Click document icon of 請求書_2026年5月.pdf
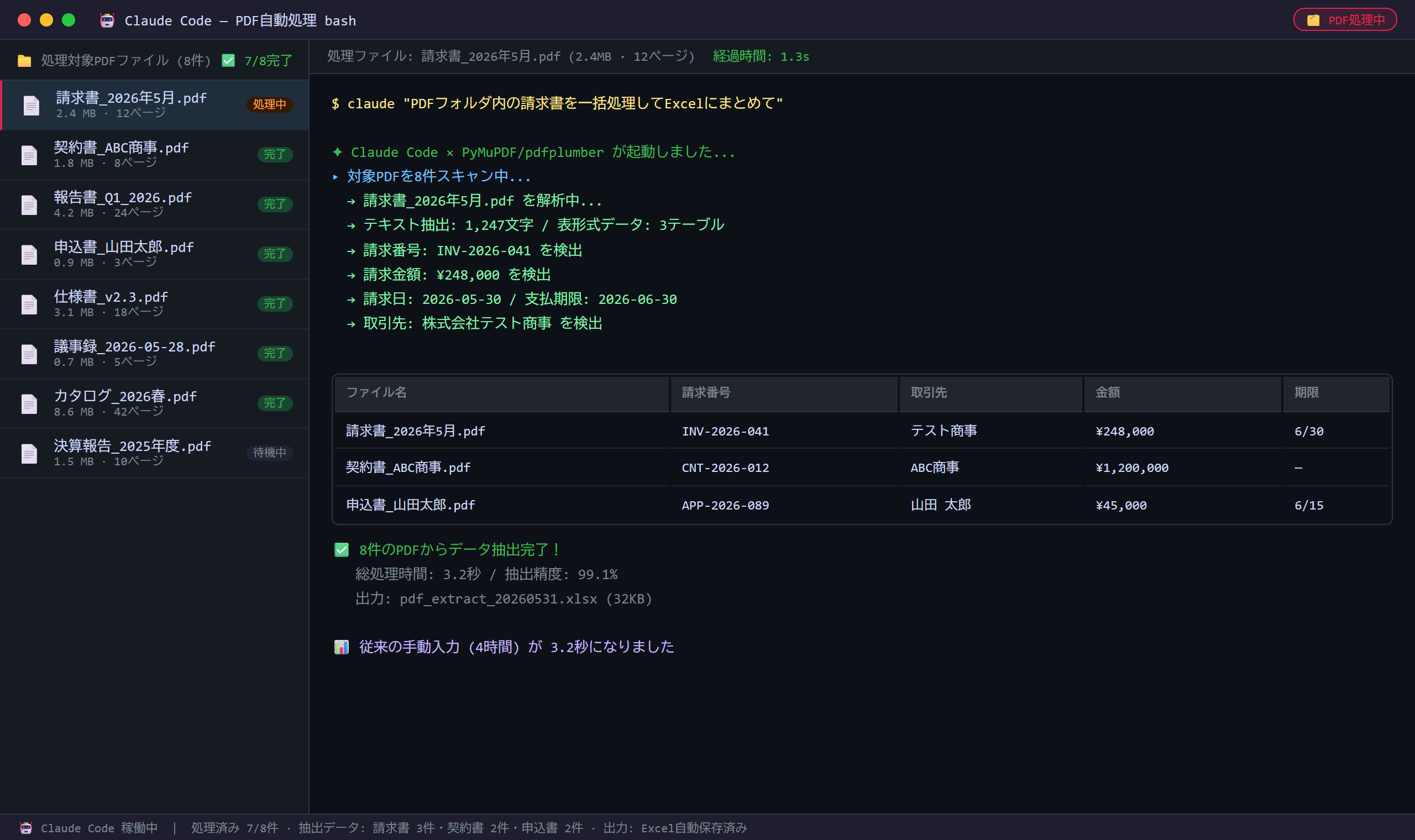Image resolution: width=1415 pixels, height=840 pixels. tap(31, 106)
